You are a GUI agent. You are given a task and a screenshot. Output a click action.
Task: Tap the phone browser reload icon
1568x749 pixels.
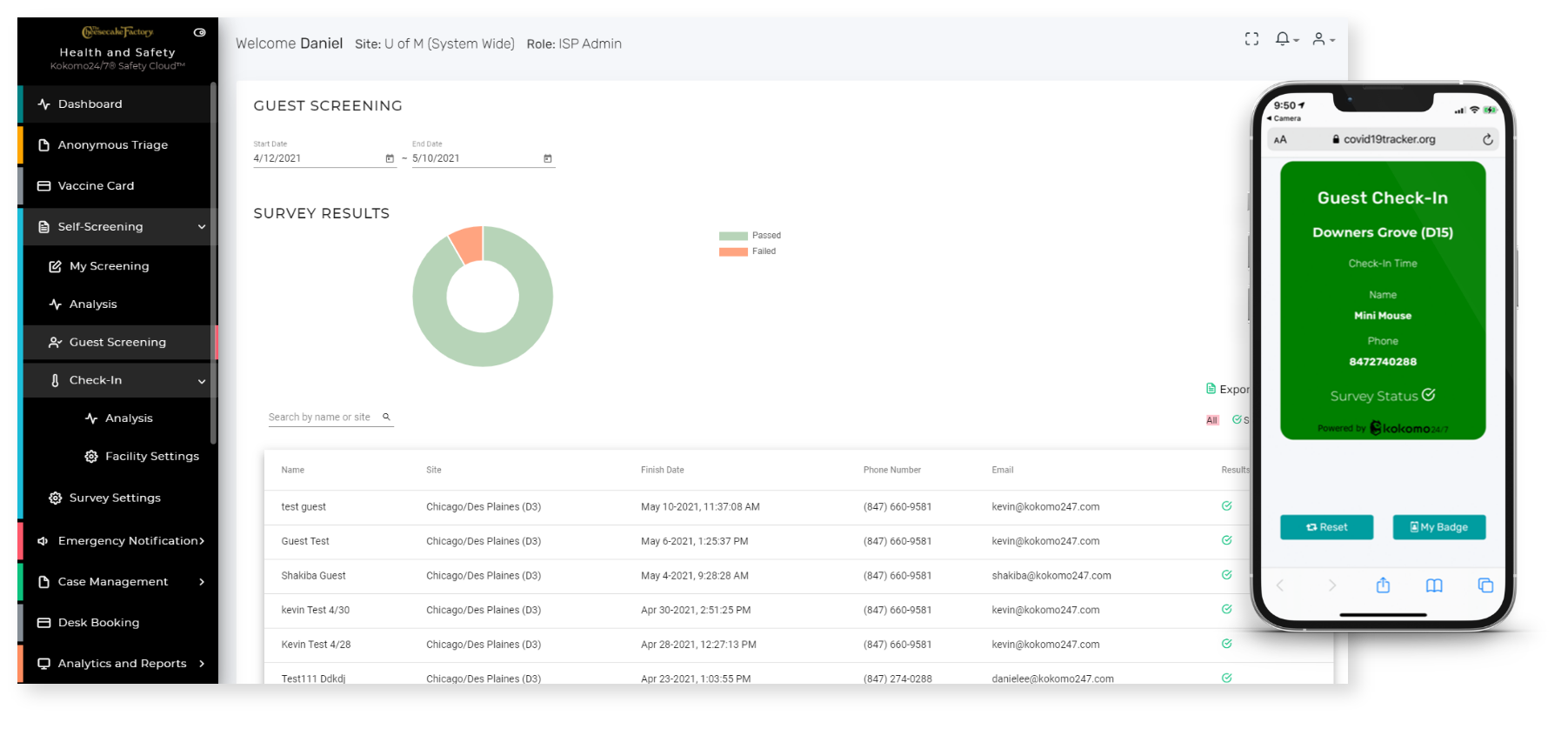1488,139
